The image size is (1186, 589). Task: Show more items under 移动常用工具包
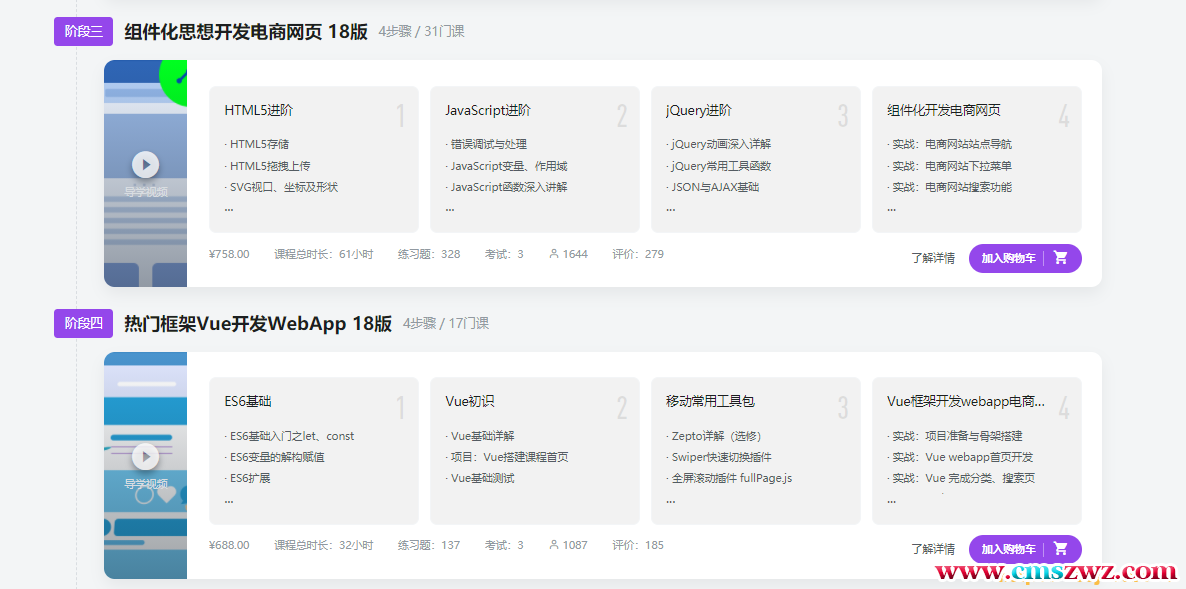tap(670, 499)
